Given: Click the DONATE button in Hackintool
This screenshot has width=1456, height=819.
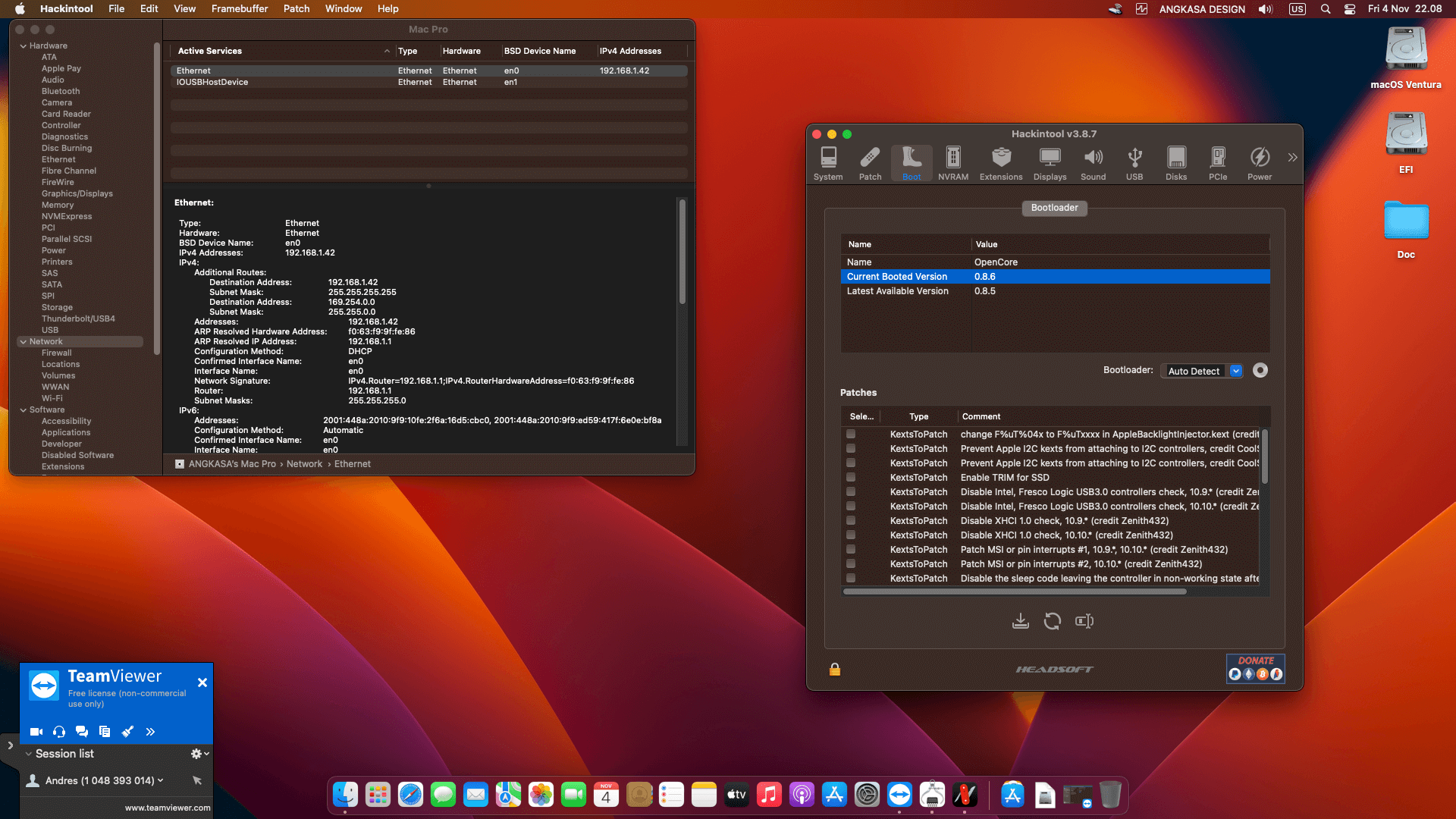Looking at the screenshot, I should point(1256,668).
